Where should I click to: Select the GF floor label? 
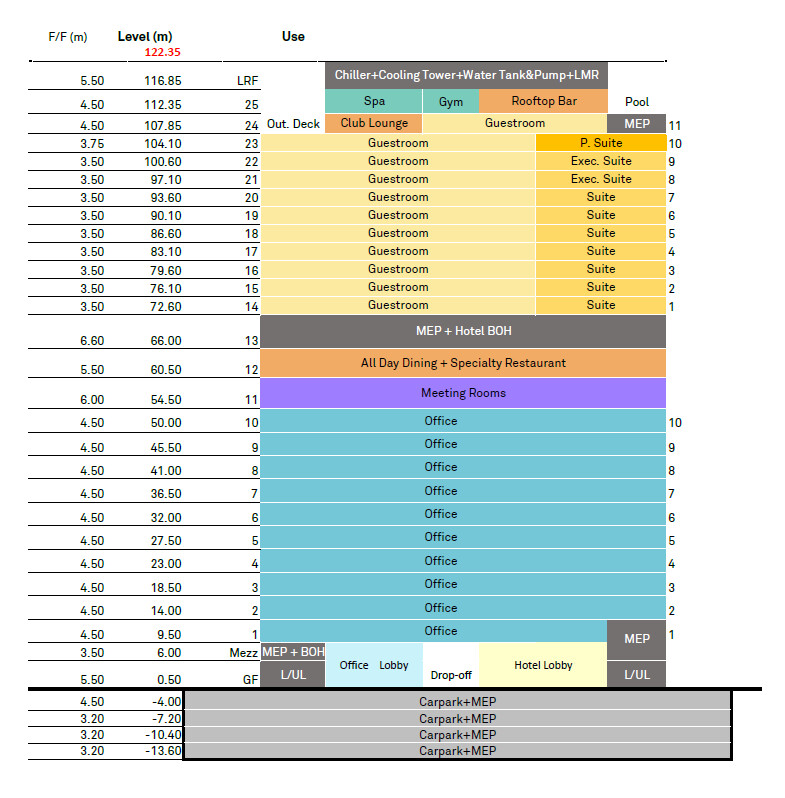tap(250, 679)
